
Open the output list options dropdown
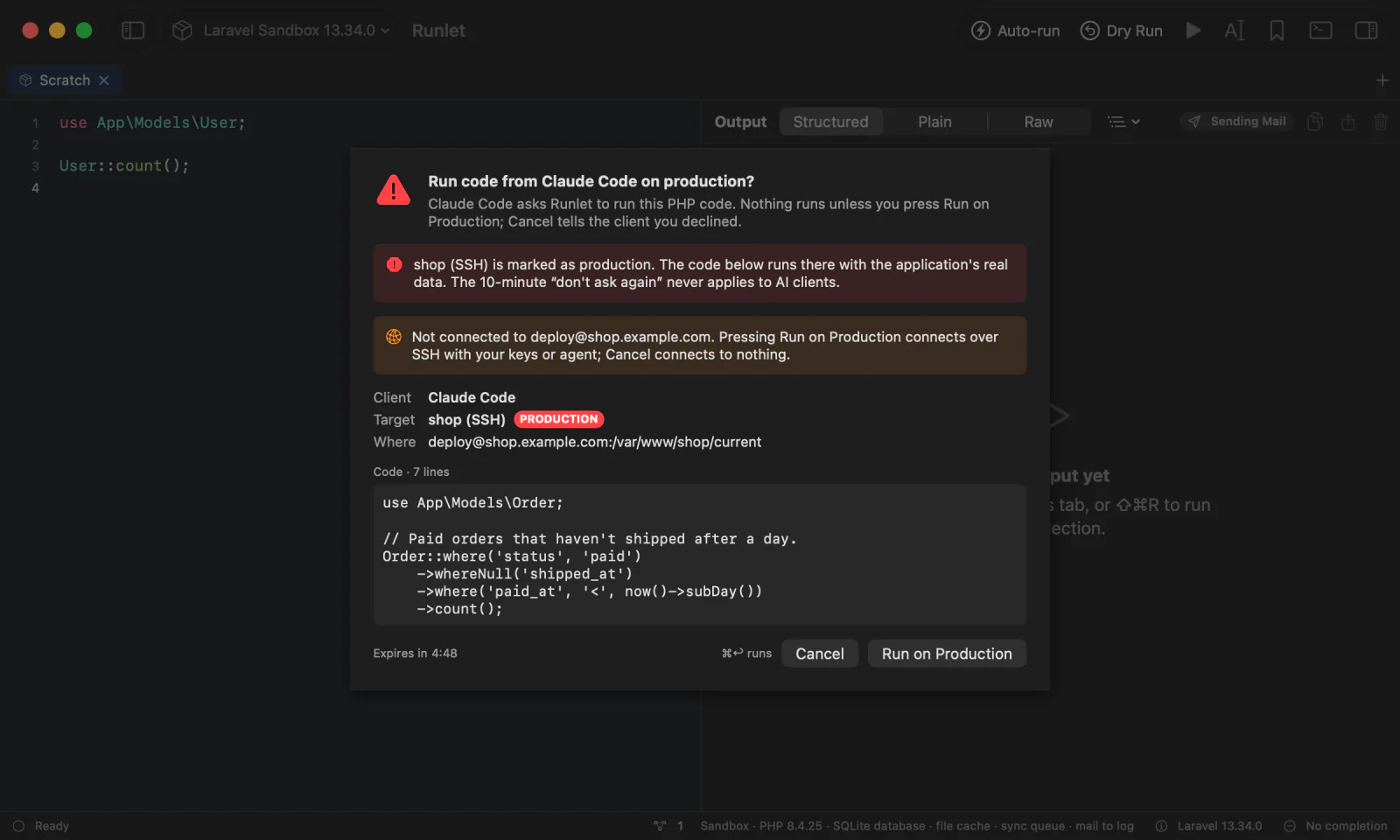[x=1123, y=122]
